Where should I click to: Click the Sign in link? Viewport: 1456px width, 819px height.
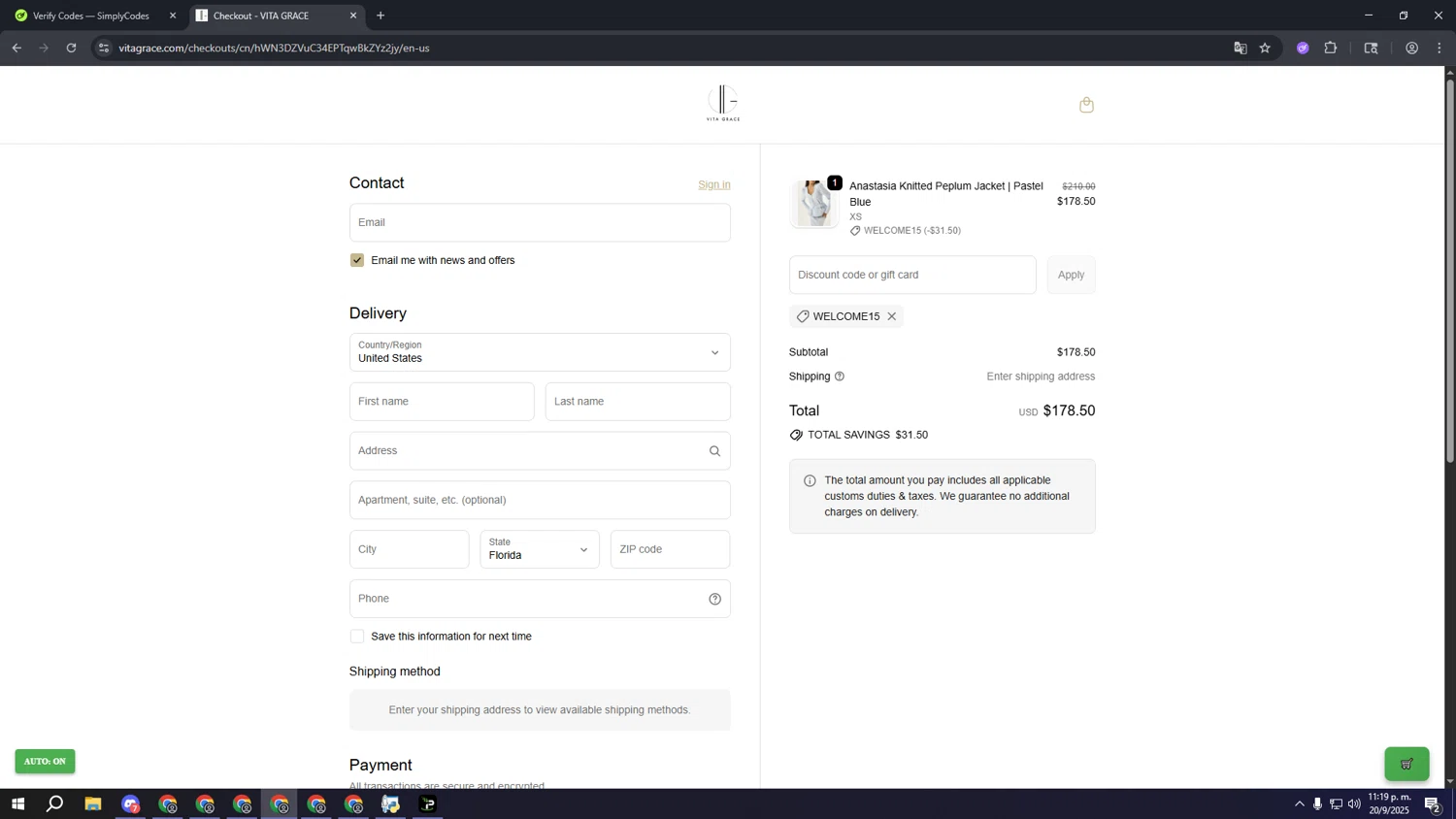click(x=714, y=184)
